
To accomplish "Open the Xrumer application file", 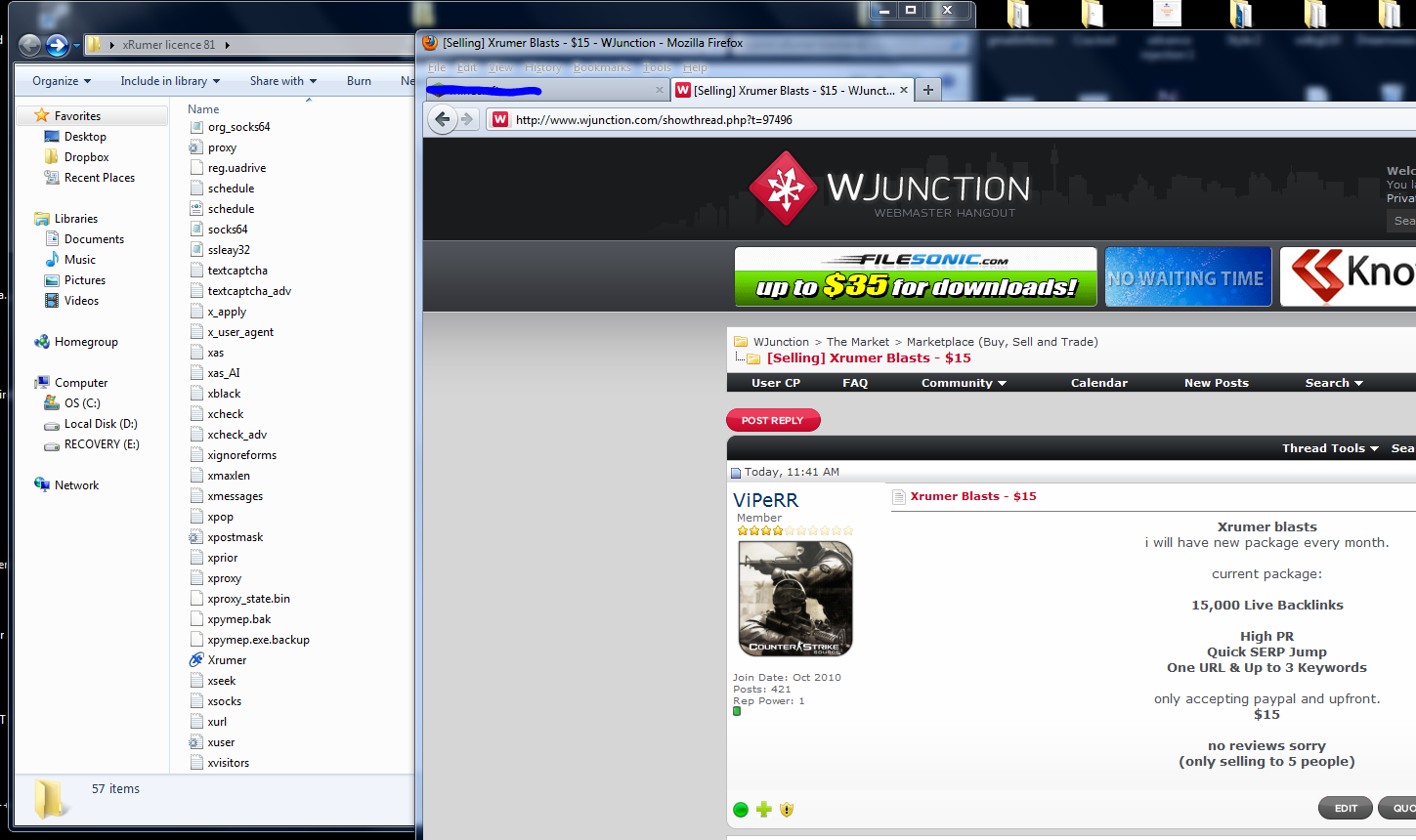I will [x=227, y=660].
